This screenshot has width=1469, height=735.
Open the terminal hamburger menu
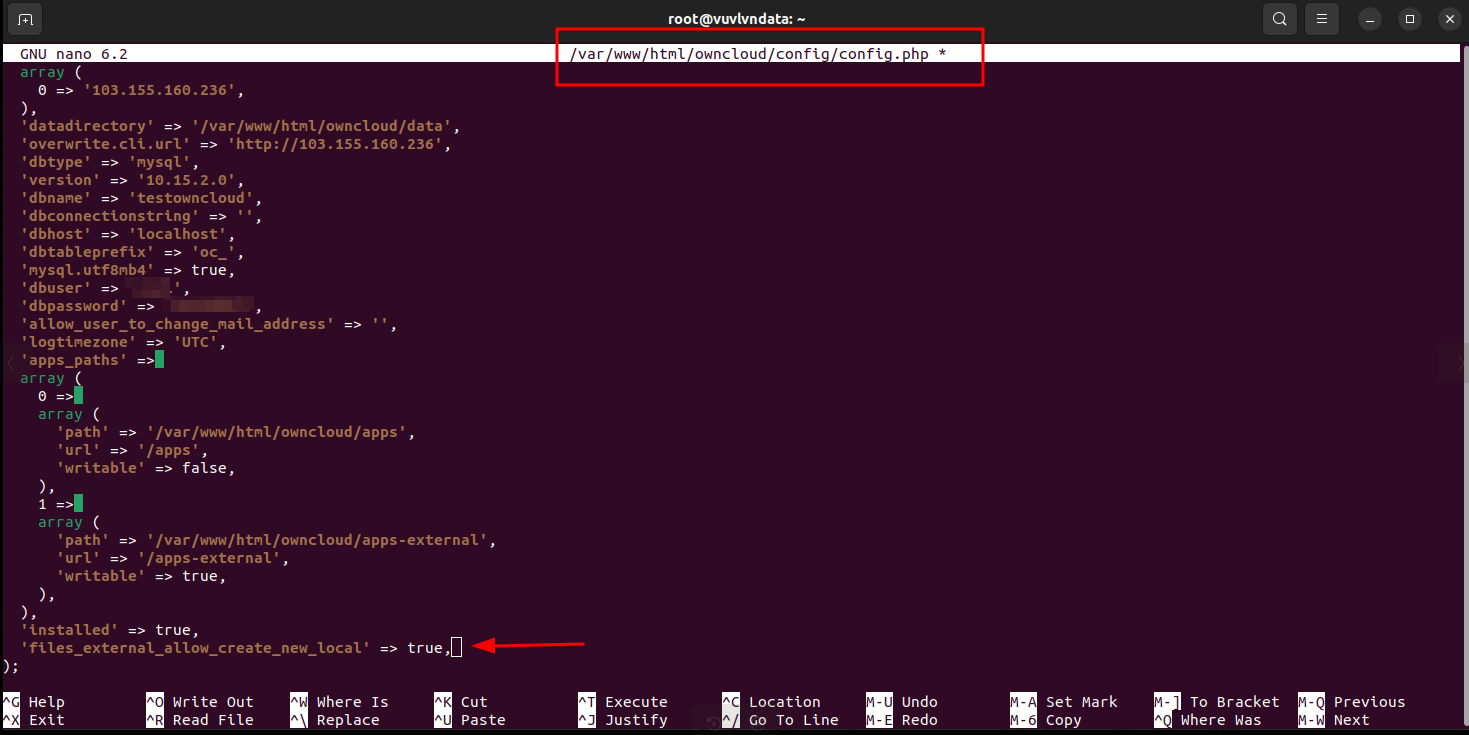pyautogui.click(x=1322, y=19)
